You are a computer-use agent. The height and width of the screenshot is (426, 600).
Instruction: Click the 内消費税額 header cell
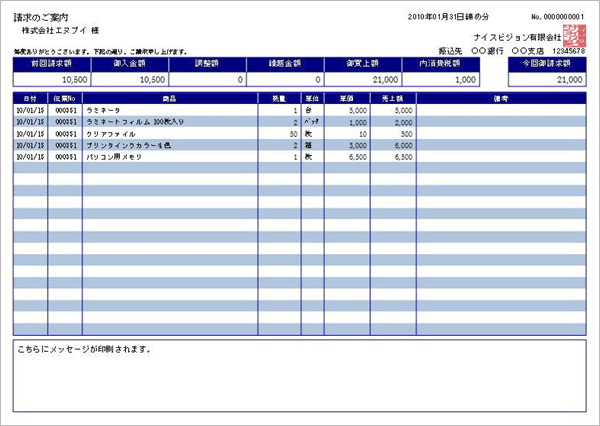(440, 64)
